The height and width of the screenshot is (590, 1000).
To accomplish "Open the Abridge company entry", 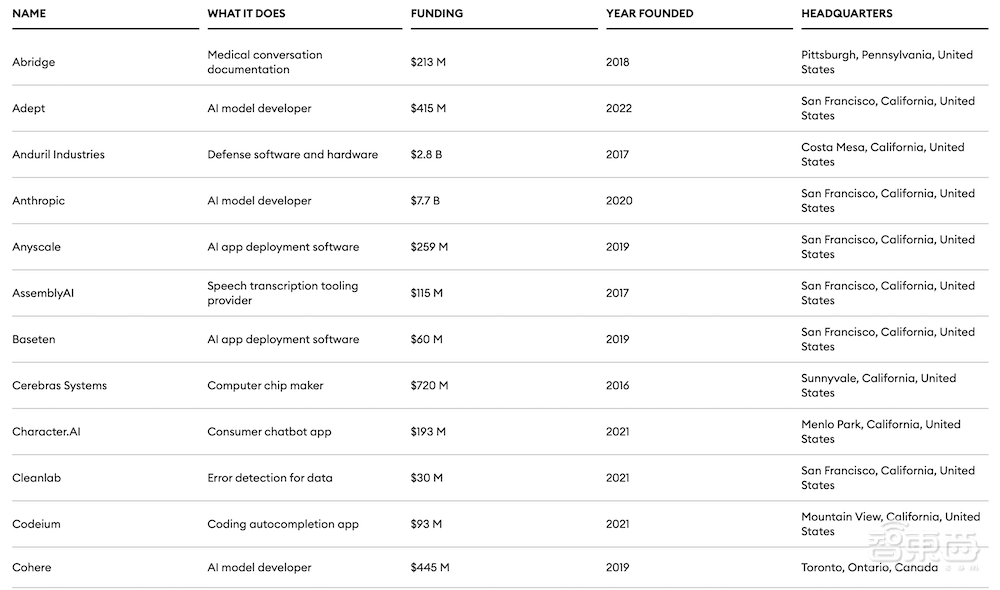I will click(x=33, y=62).
